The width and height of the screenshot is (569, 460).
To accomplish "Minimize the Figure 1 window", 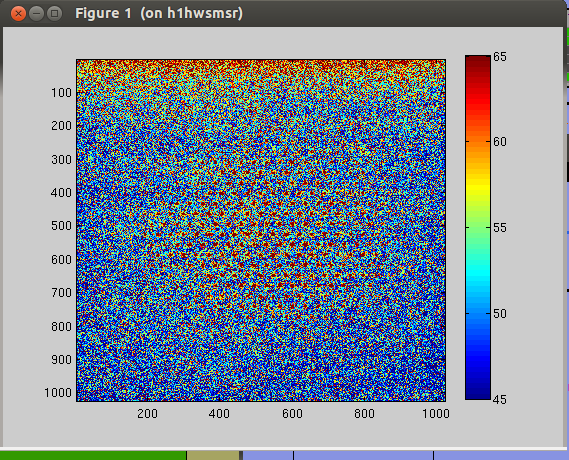I will coord(36,14).
